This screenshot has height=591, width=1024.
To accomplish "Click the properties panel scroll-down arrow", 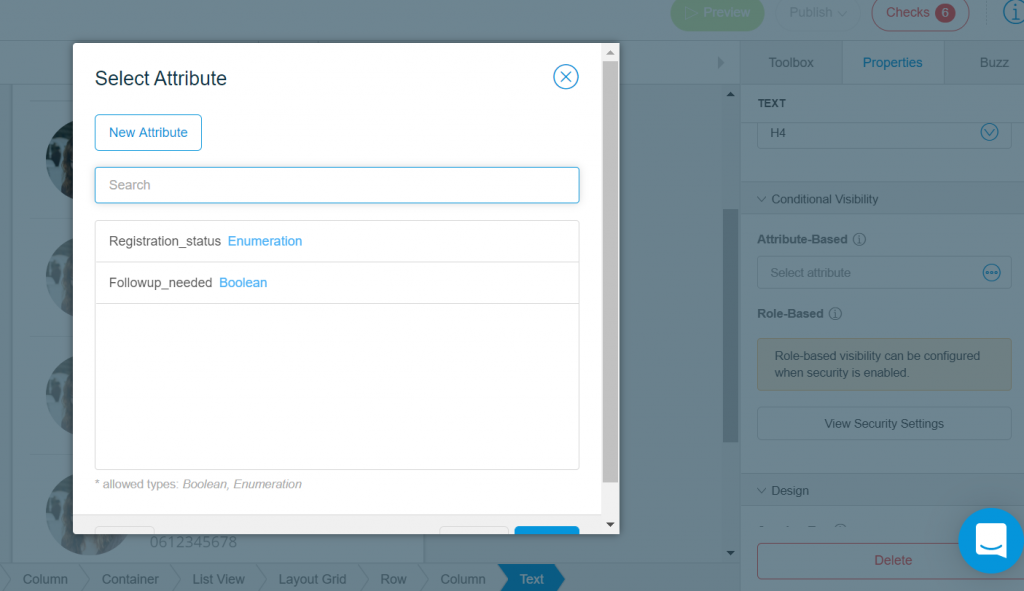I will [x=730, y=553].
